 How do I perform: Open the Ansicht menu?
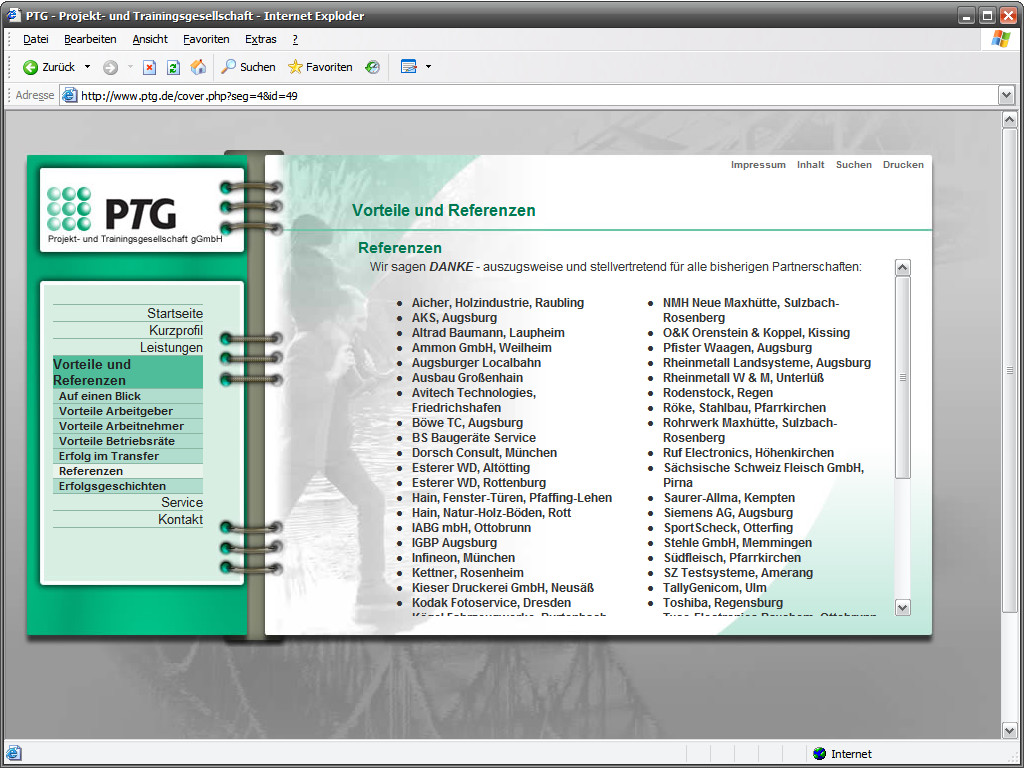[150, 39]
